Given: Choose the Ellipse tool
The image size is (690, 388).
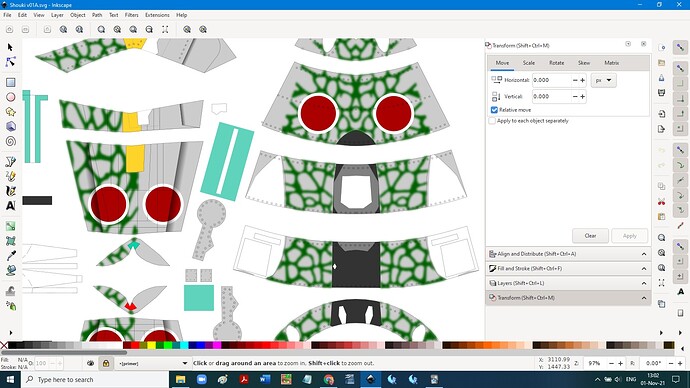Looking at the screenshot, I should [x=11, y=97].
